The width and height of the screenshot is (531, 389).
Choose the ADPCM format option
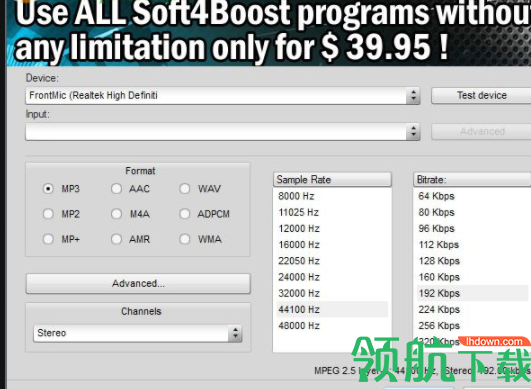click(x=185, y=214)
